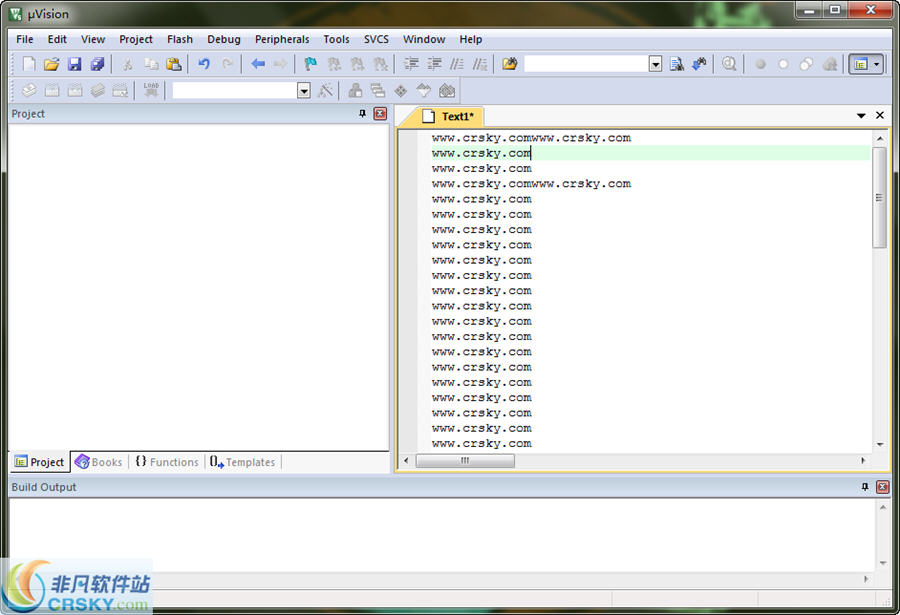
Task: Switch to the Functions tab
Action: tap(167, 462)
